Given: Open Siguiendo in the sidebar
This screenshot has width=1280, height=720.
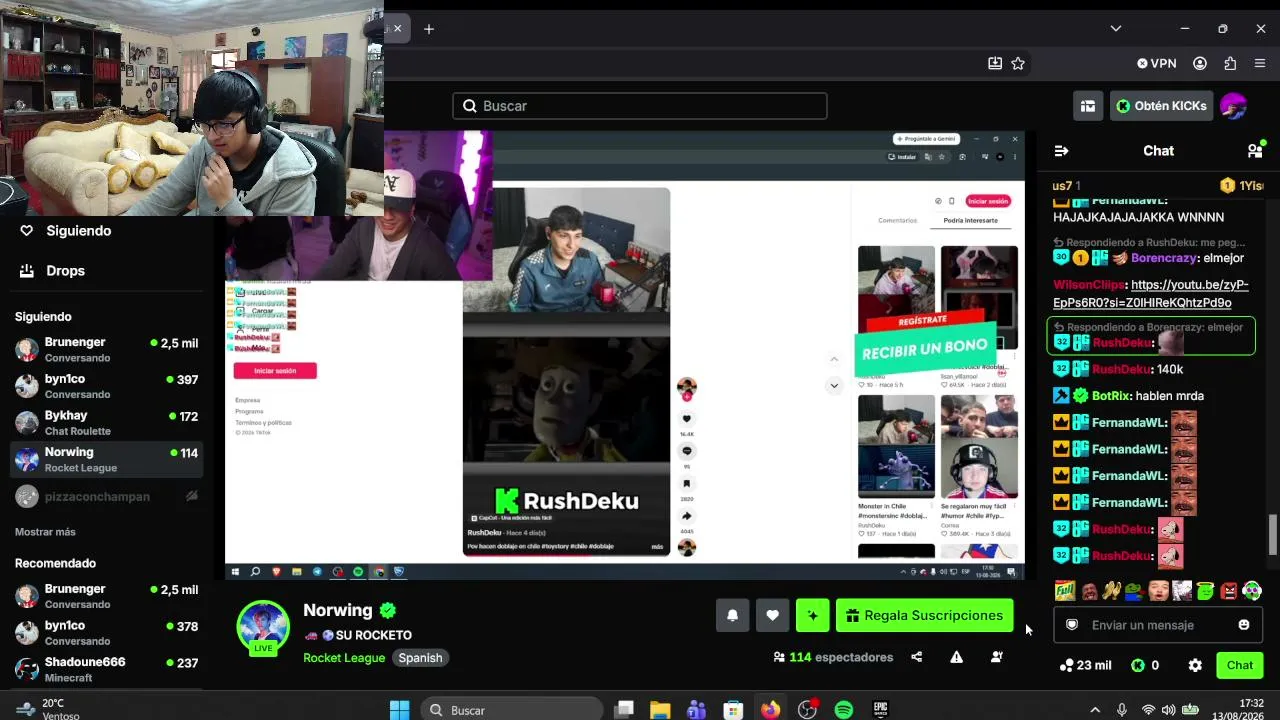Looking at the screenshot, I should tap(65, 231).
